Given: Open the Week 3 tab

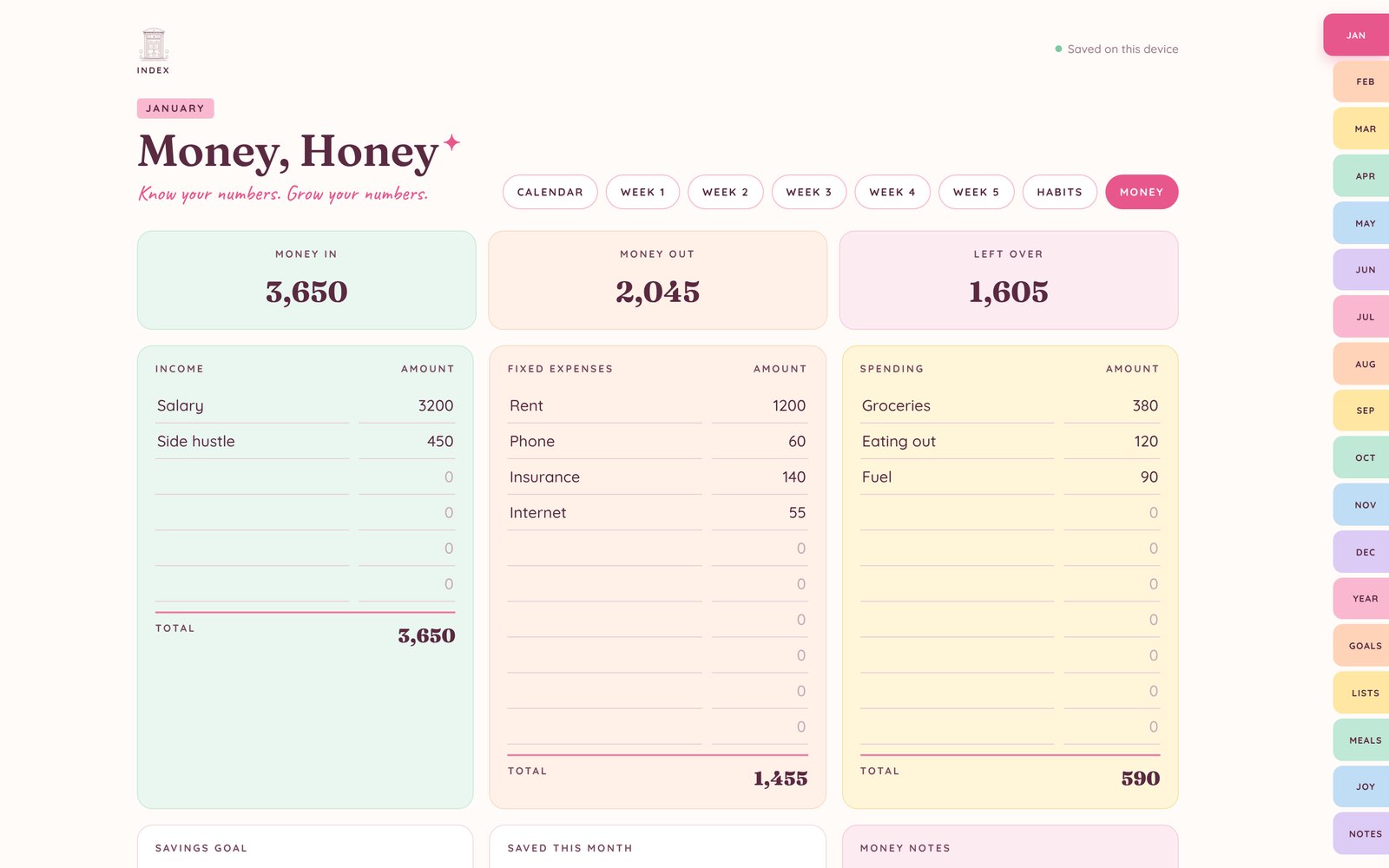Looking at the screenshot, I should point(809,192).
